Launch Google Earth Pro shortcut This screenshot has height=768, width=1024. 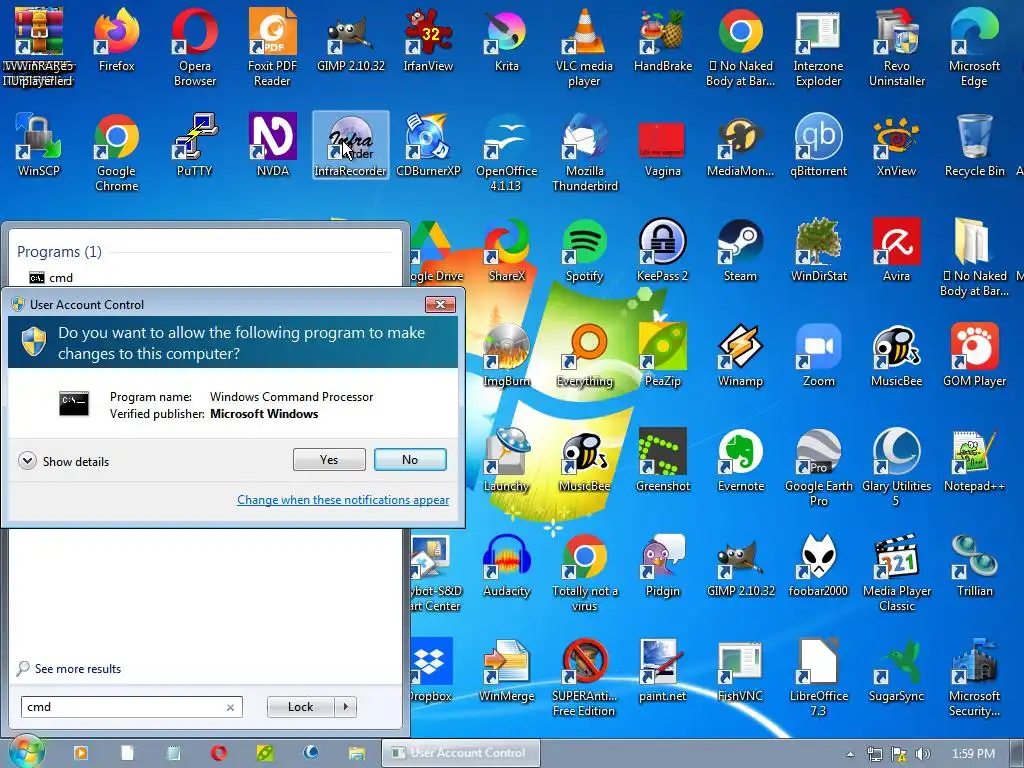(x=818, y=468)
